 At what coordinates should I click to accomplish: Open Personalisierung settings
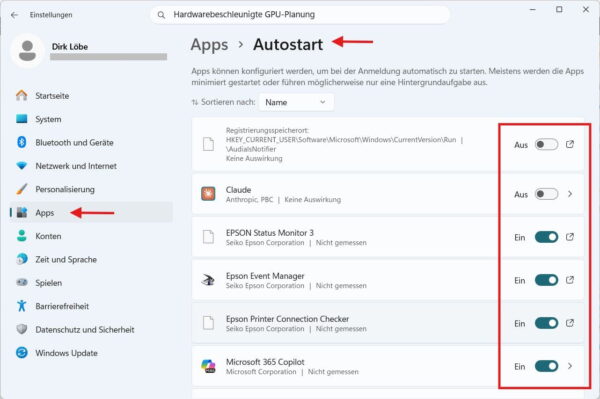tap(91, 189)
